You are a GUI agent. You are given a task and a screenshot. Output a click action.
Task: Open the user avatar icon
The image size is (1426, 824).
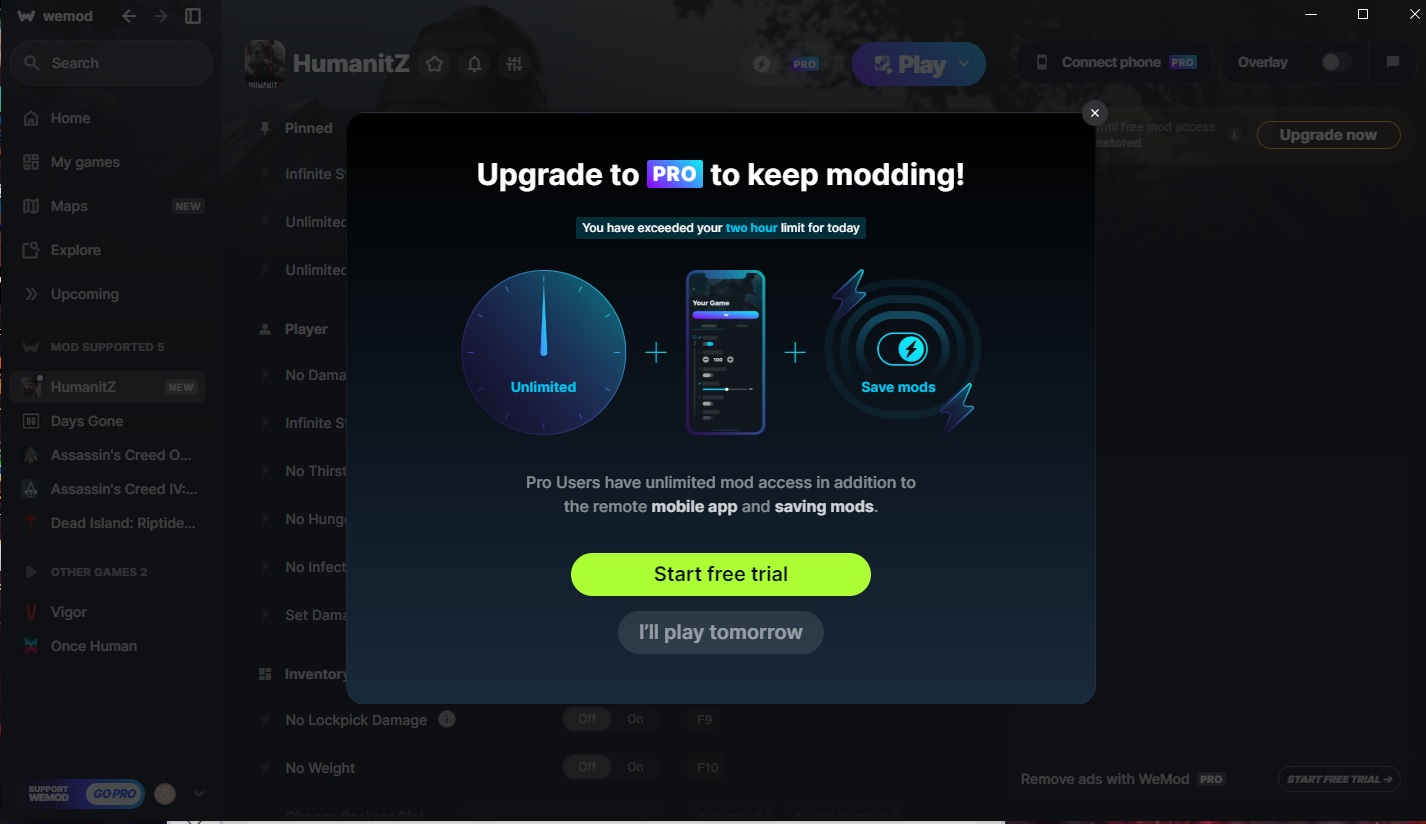tap(165, 793)
